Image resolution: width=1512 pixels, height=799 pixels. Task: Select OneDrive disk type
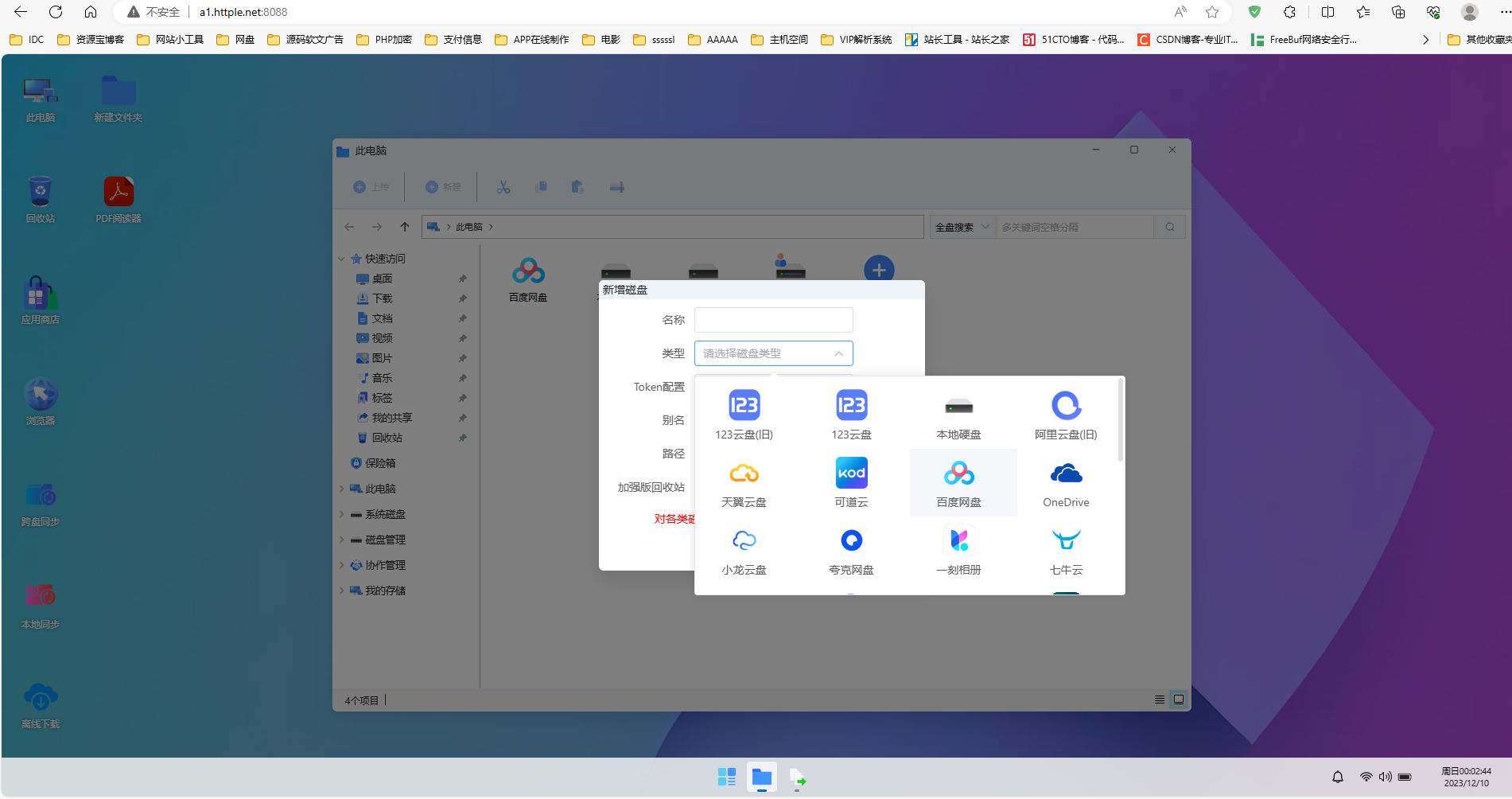click(1066, 482)
